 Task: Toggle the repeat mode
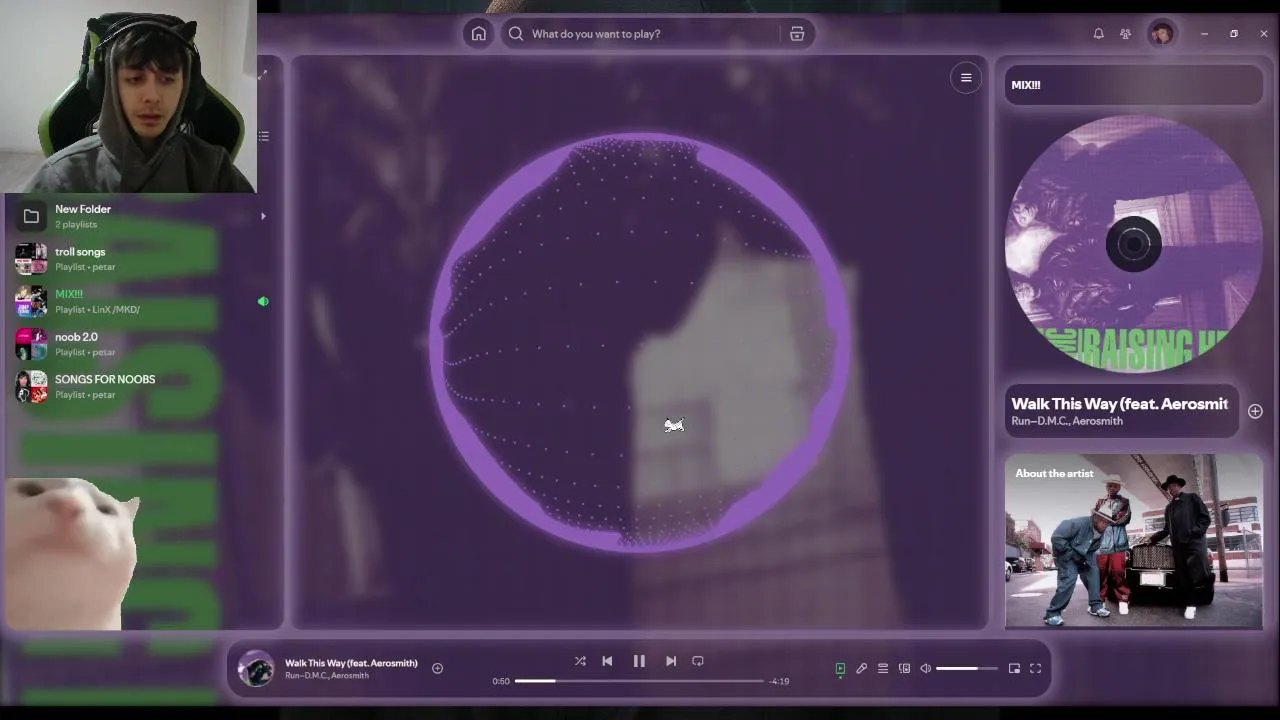[x=698, y=661]
